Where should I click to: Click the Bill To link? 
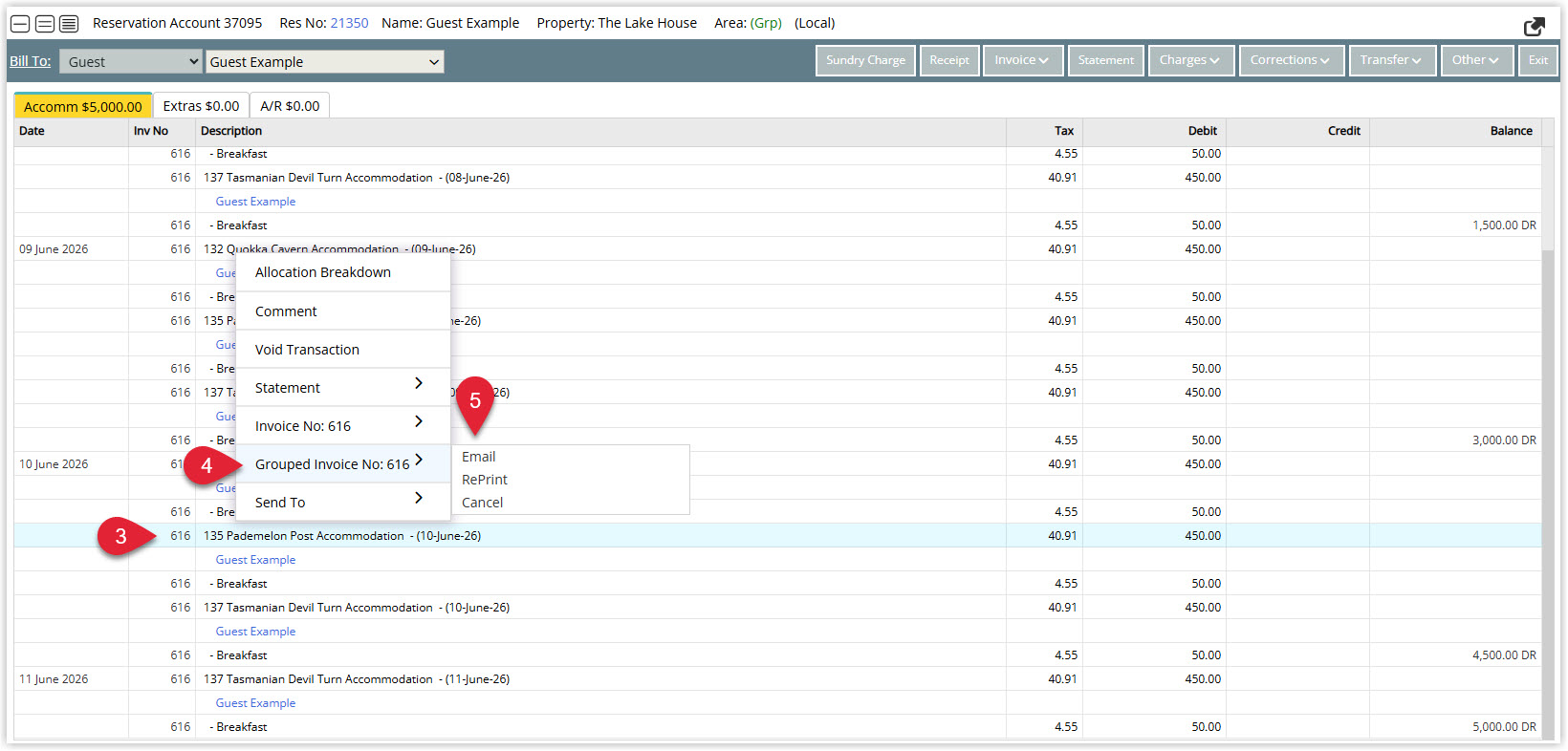click(30, 61)
